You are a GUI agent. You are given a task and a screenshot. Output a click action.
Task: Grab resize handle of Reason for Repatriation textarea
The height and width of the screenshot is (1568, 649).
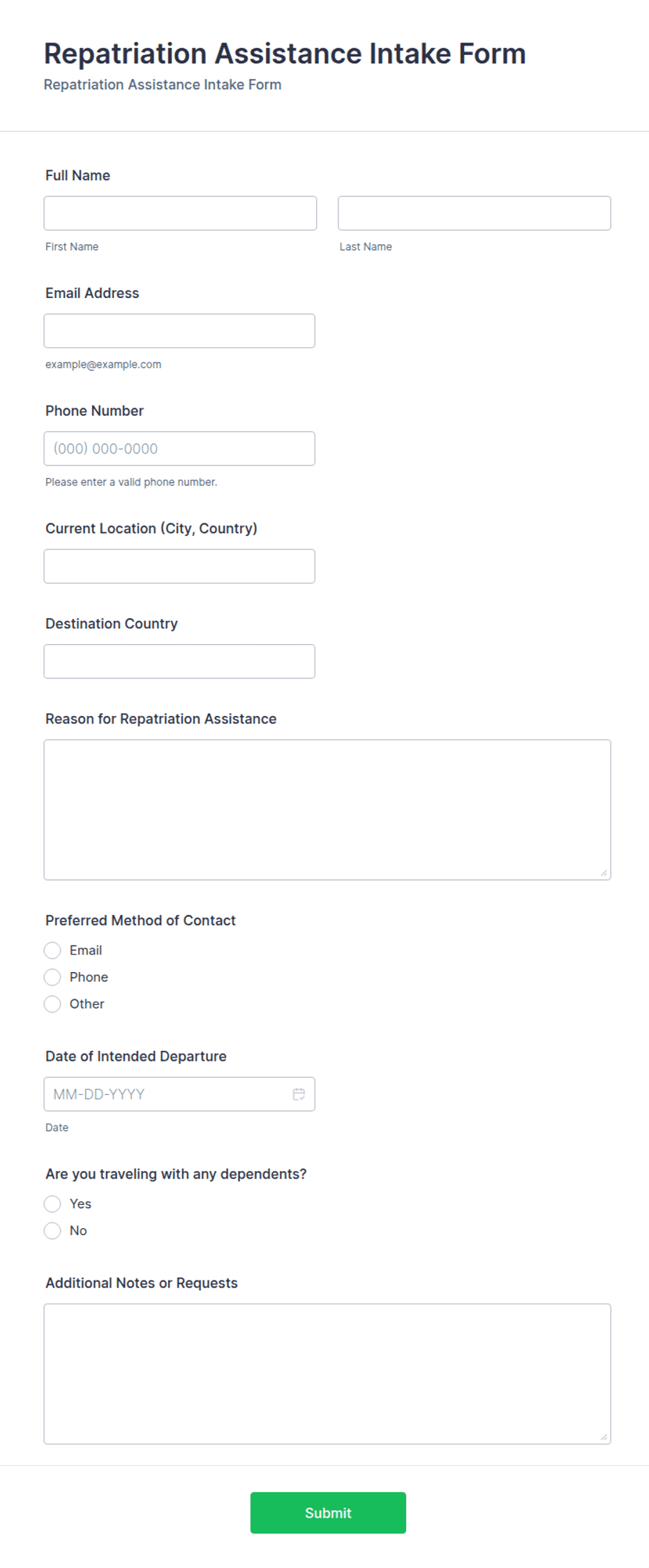tap(604, 872)
